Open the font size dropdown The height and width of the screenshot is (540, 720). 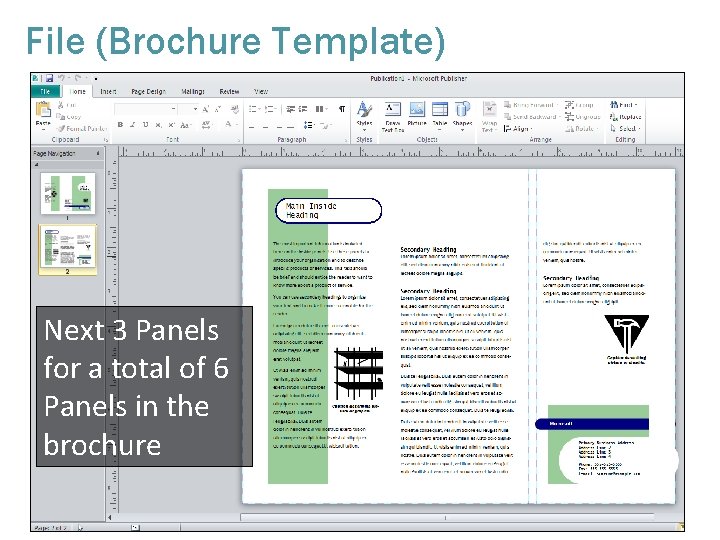click(195, 109)
